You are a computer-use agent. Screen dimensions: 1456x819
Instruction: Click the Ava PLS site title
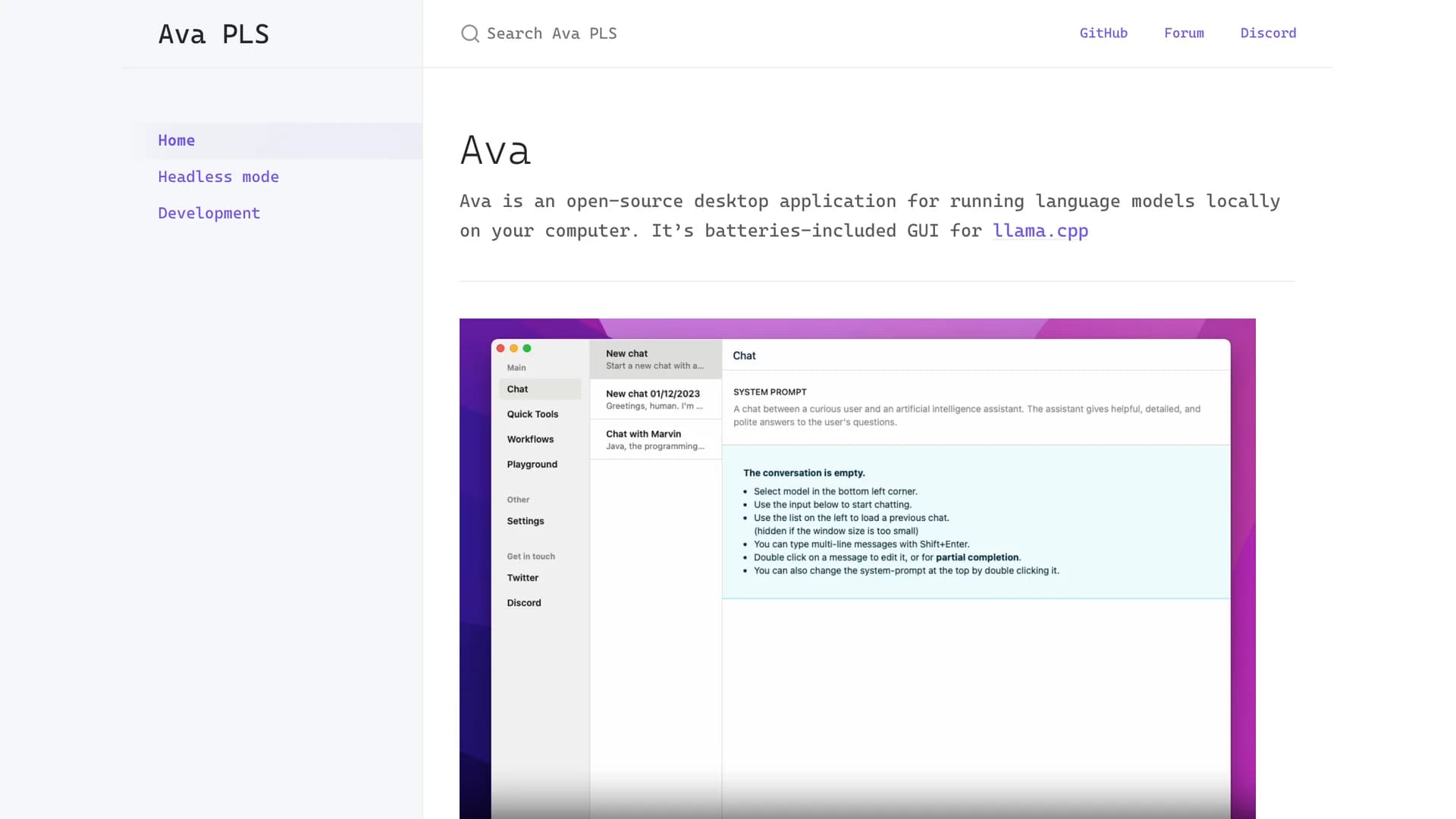coord(214,34)
